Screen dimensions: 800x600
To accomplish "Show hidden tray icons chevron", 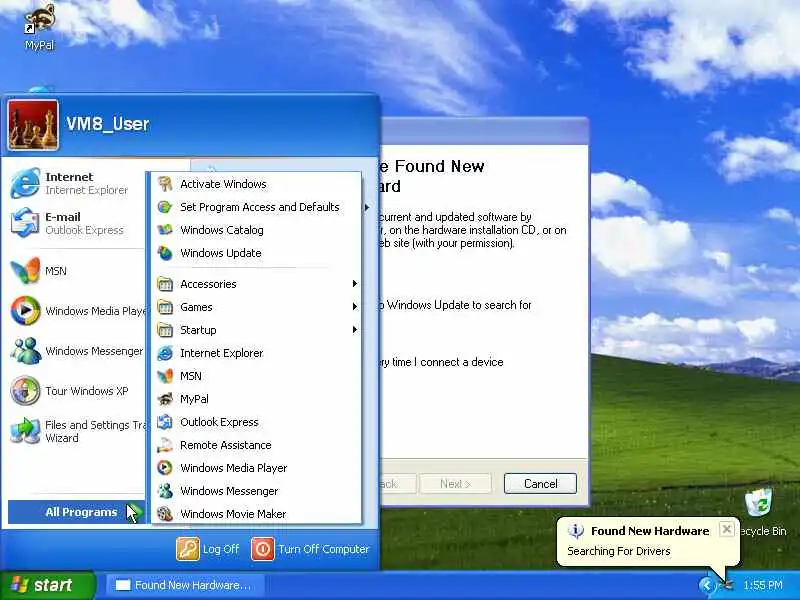I will pyautogui.click(x=707, y=585).
